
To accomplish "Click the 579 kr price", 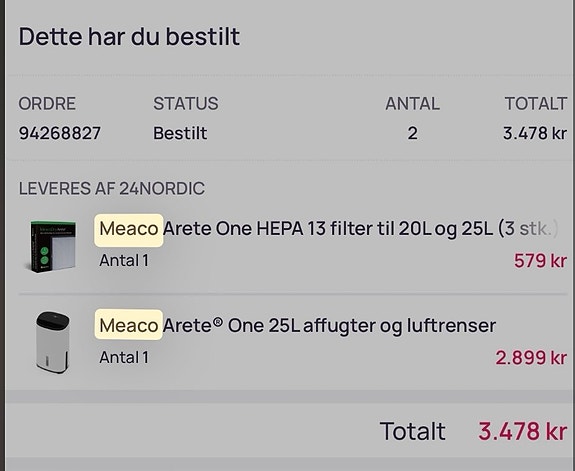I will coord(540,261).
